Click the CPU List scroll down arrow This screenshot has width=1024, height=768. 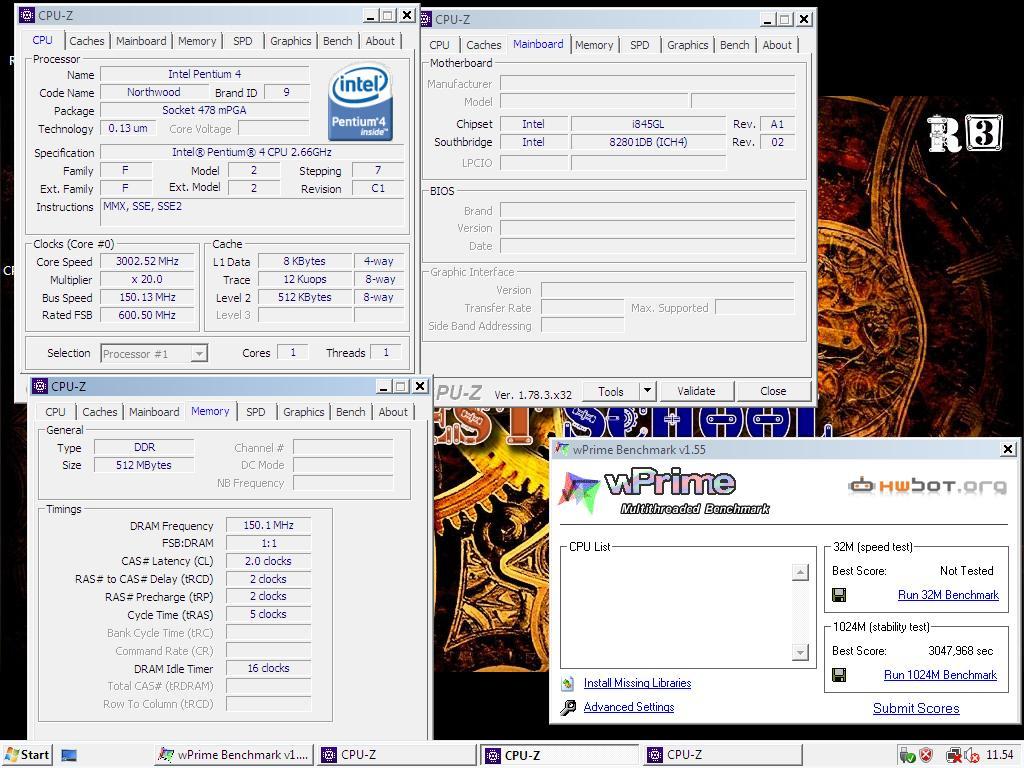800,652
